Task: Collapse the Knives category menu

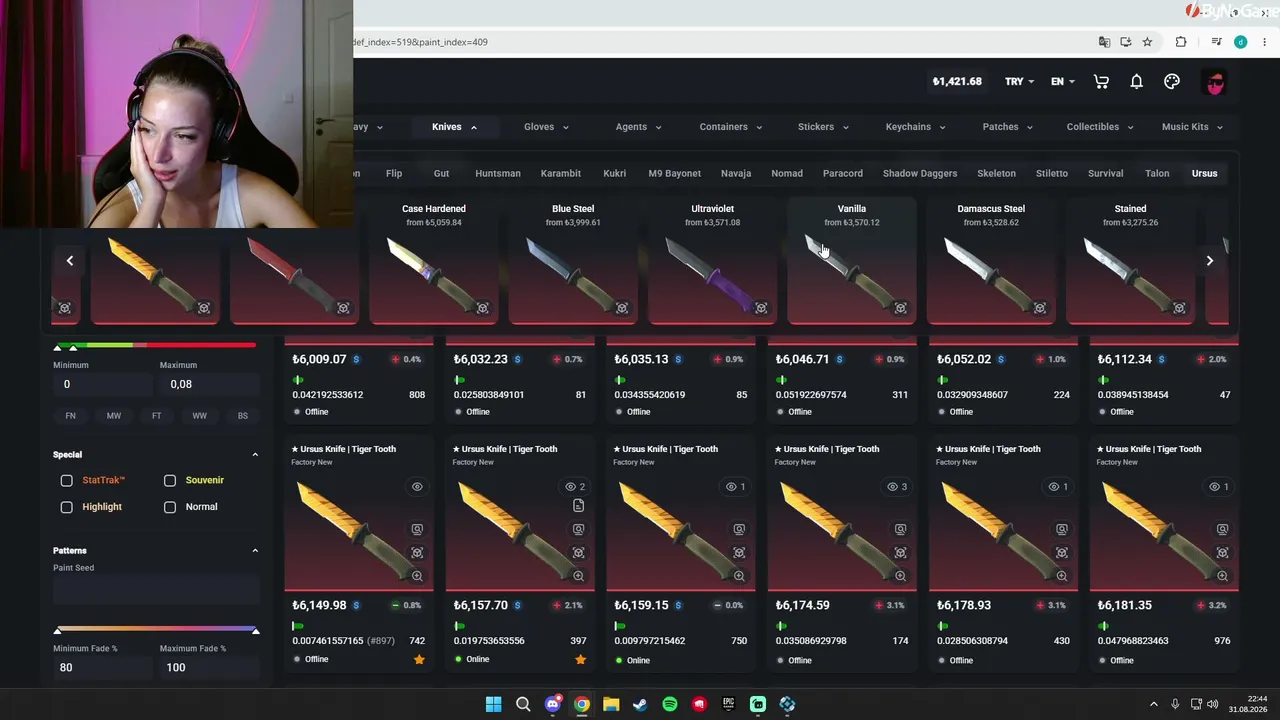Action: (x=454, y=127)
